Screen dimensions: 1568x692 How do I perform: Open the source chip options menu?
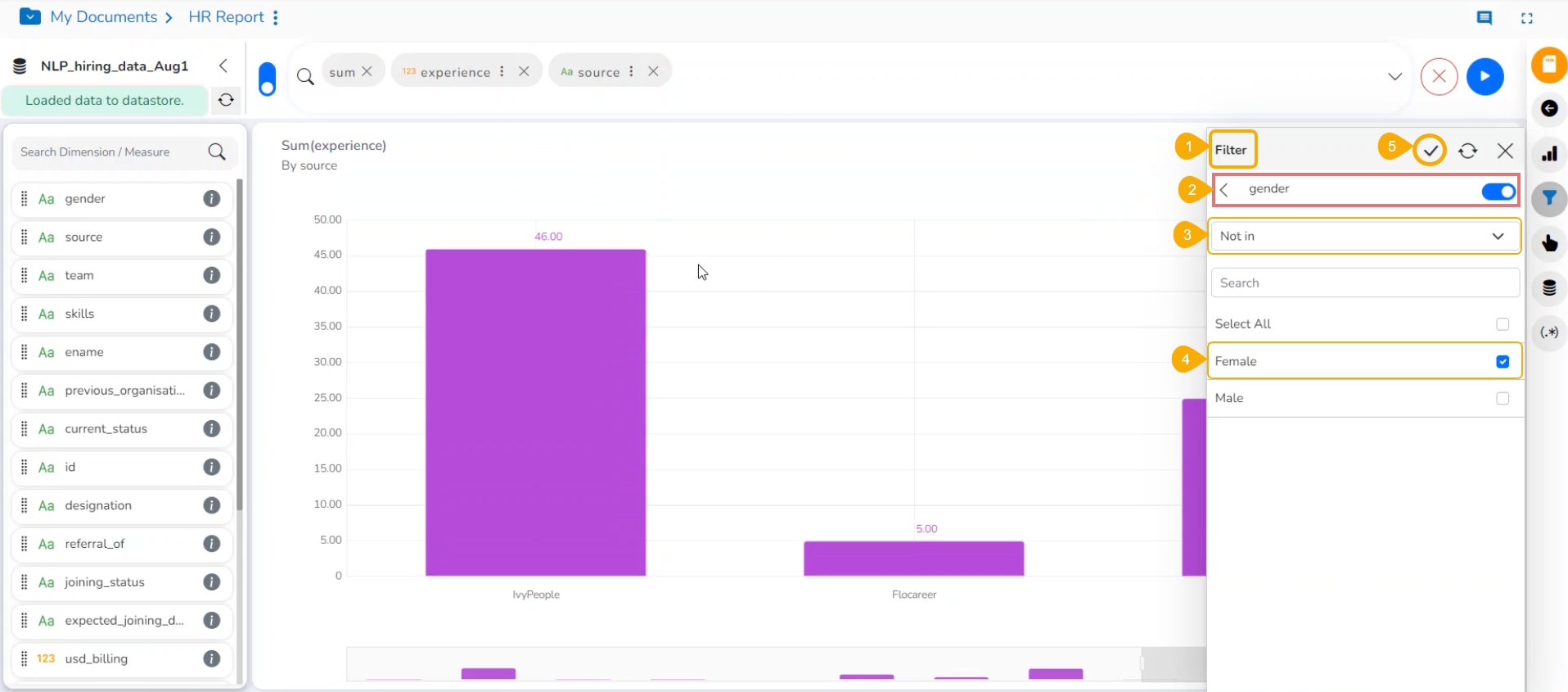coord(631,71)
